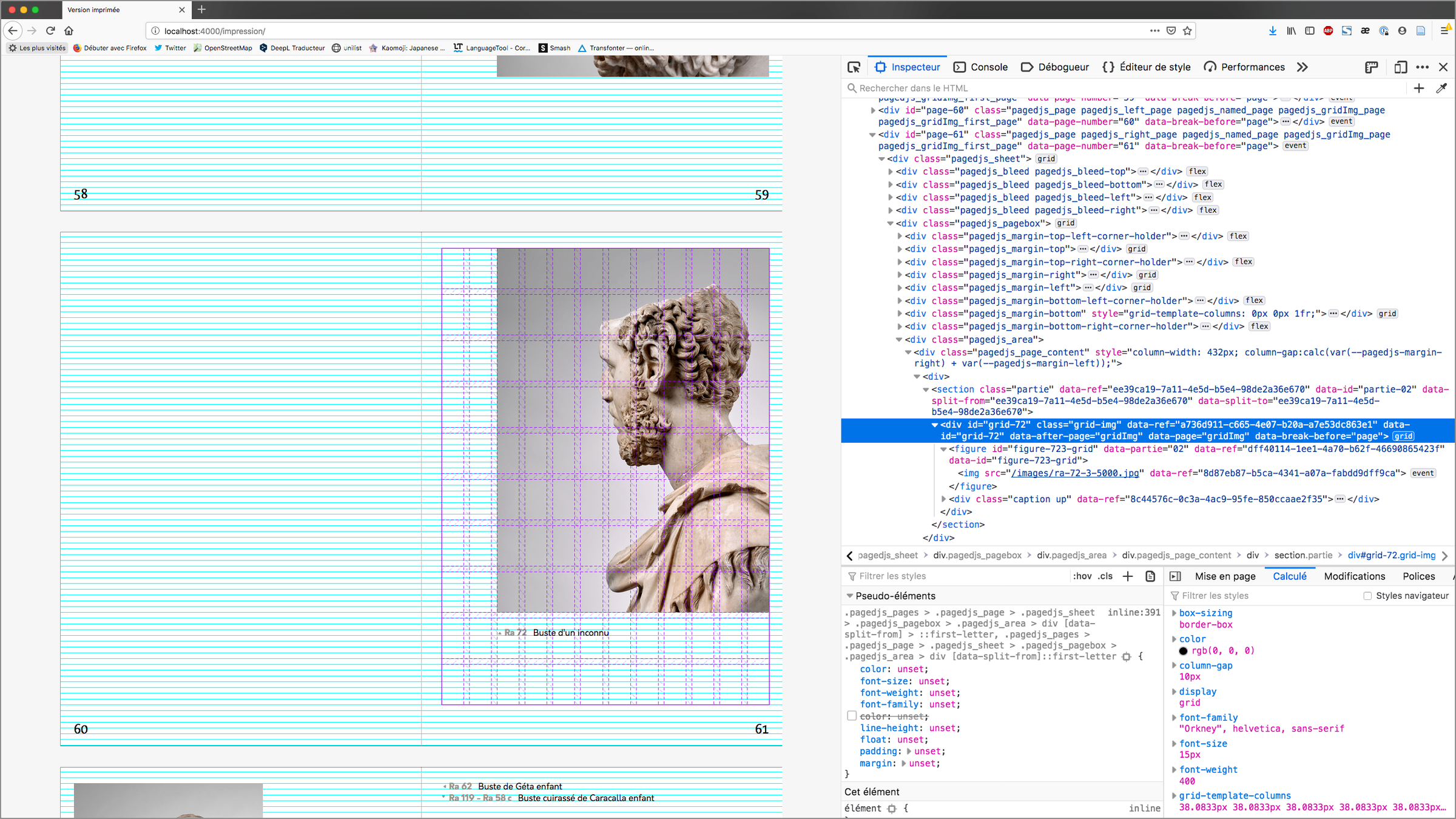Toggle print media simulation icon
Image resolution: width=1456 pixels, height=819 pixels.
(x=1150, y=576)
